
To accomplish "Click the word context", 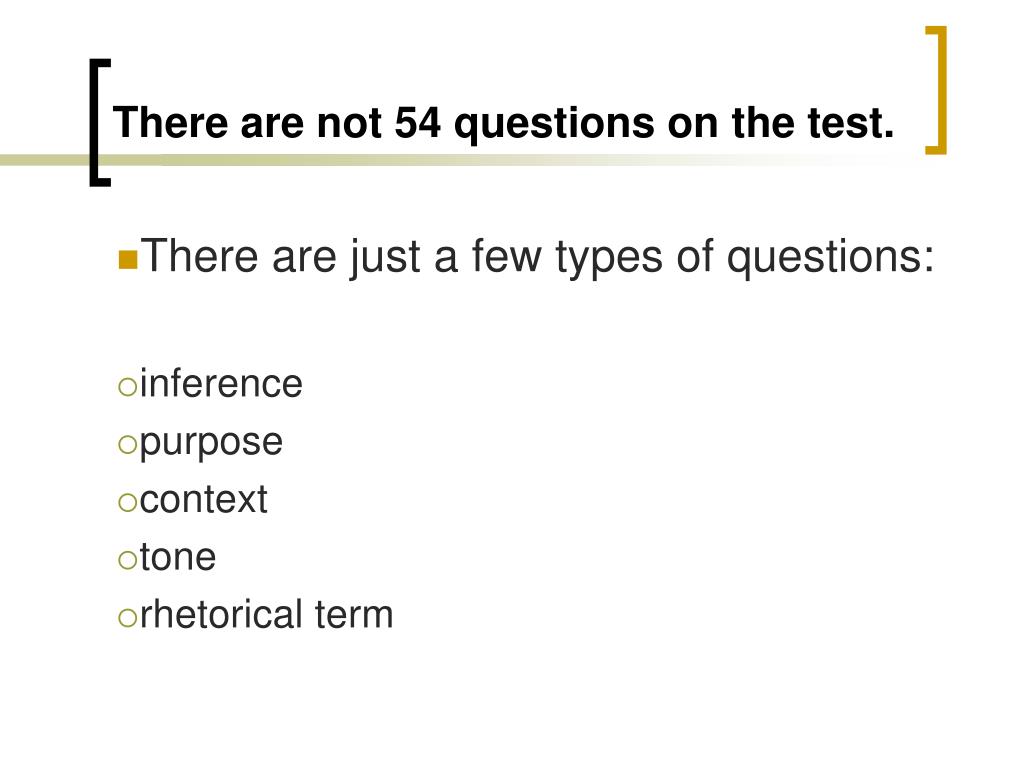I will coord(203,500).
